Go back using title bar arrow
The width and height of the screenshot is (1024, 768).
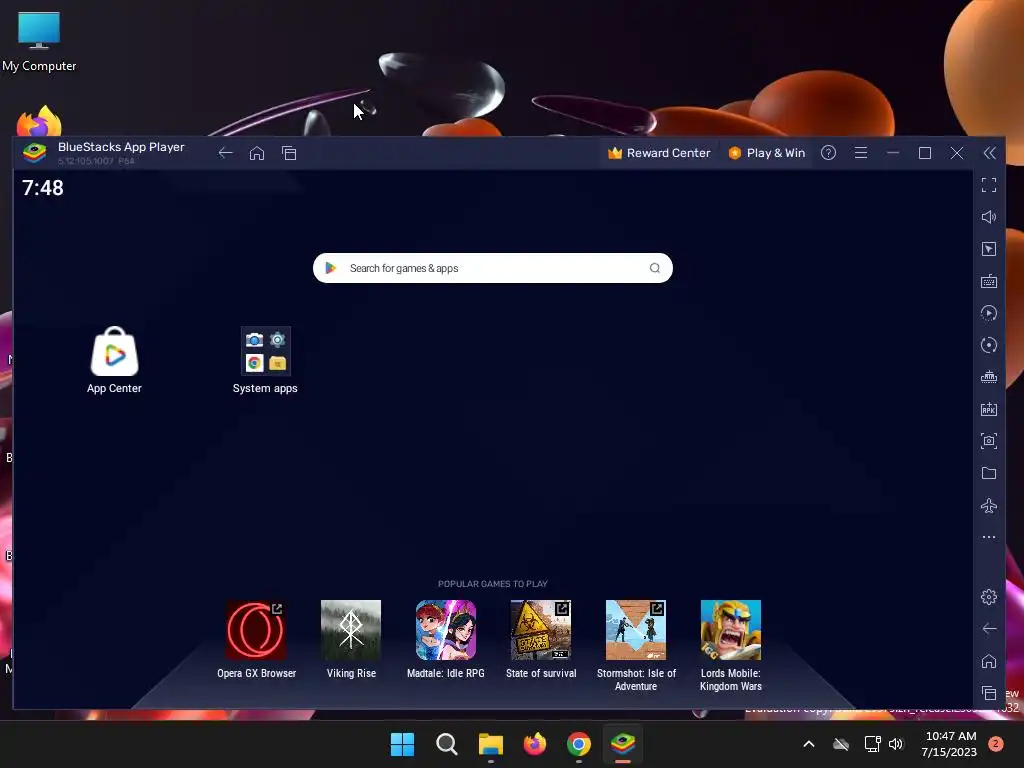tap(225, 153)
